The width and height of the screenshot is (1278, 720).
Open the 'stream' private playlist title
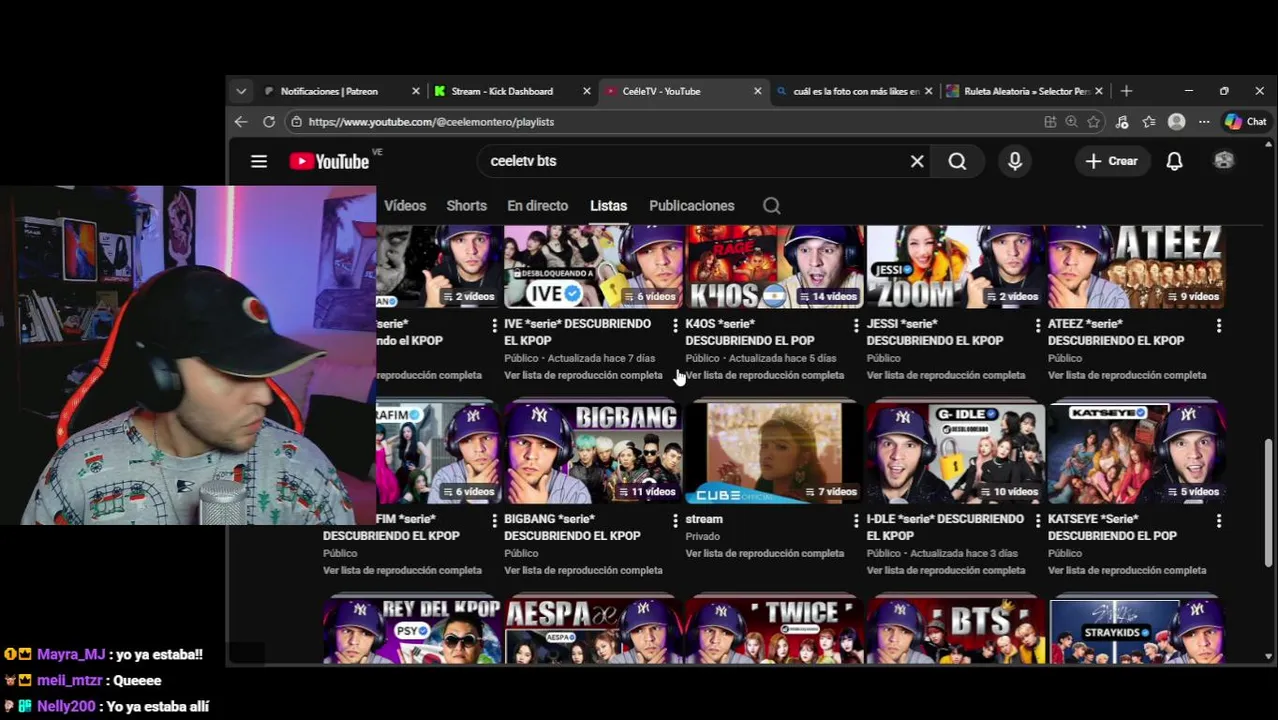coord(704,520)
